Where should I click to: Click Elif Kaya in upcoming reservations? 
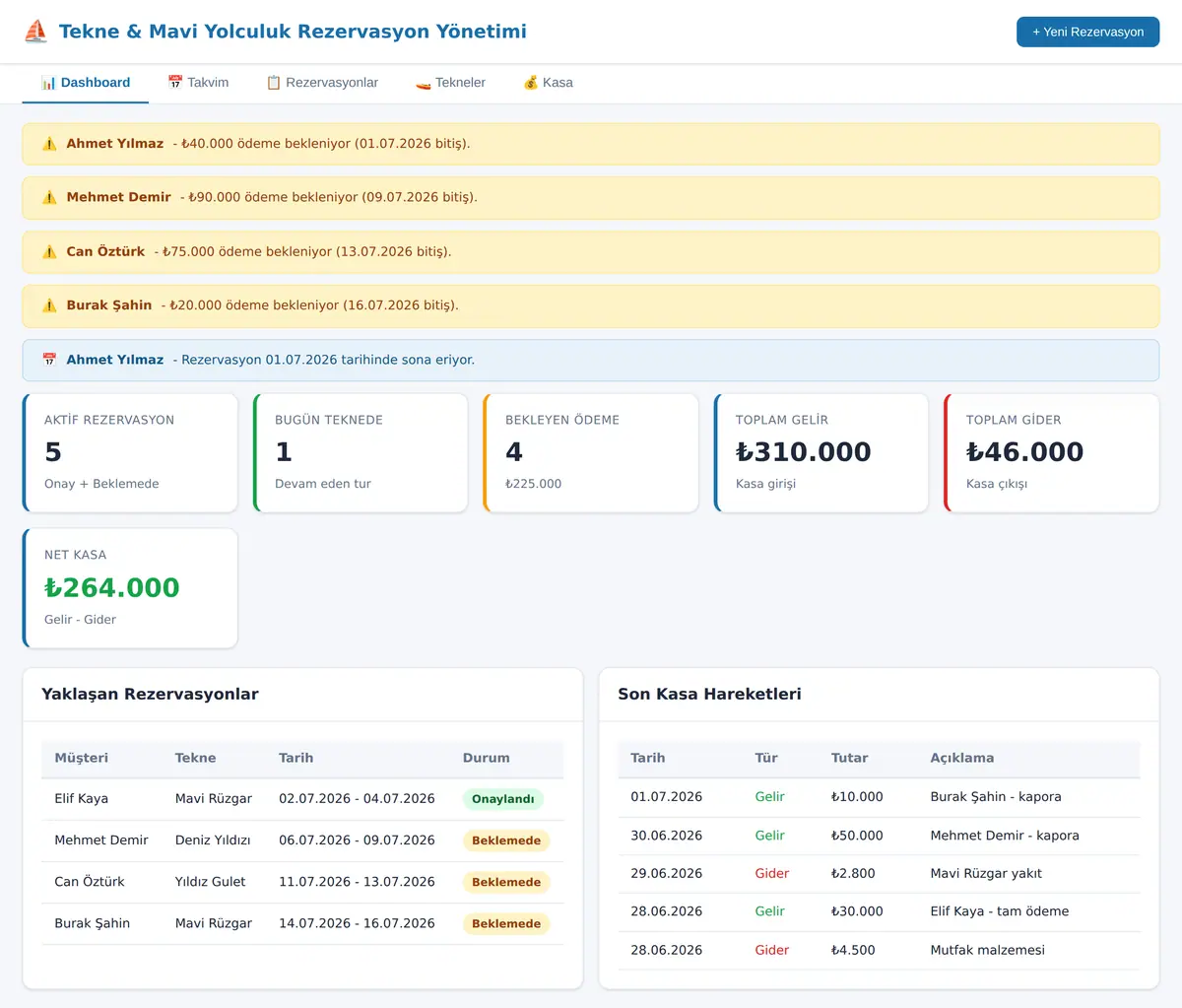pos(81,799)
